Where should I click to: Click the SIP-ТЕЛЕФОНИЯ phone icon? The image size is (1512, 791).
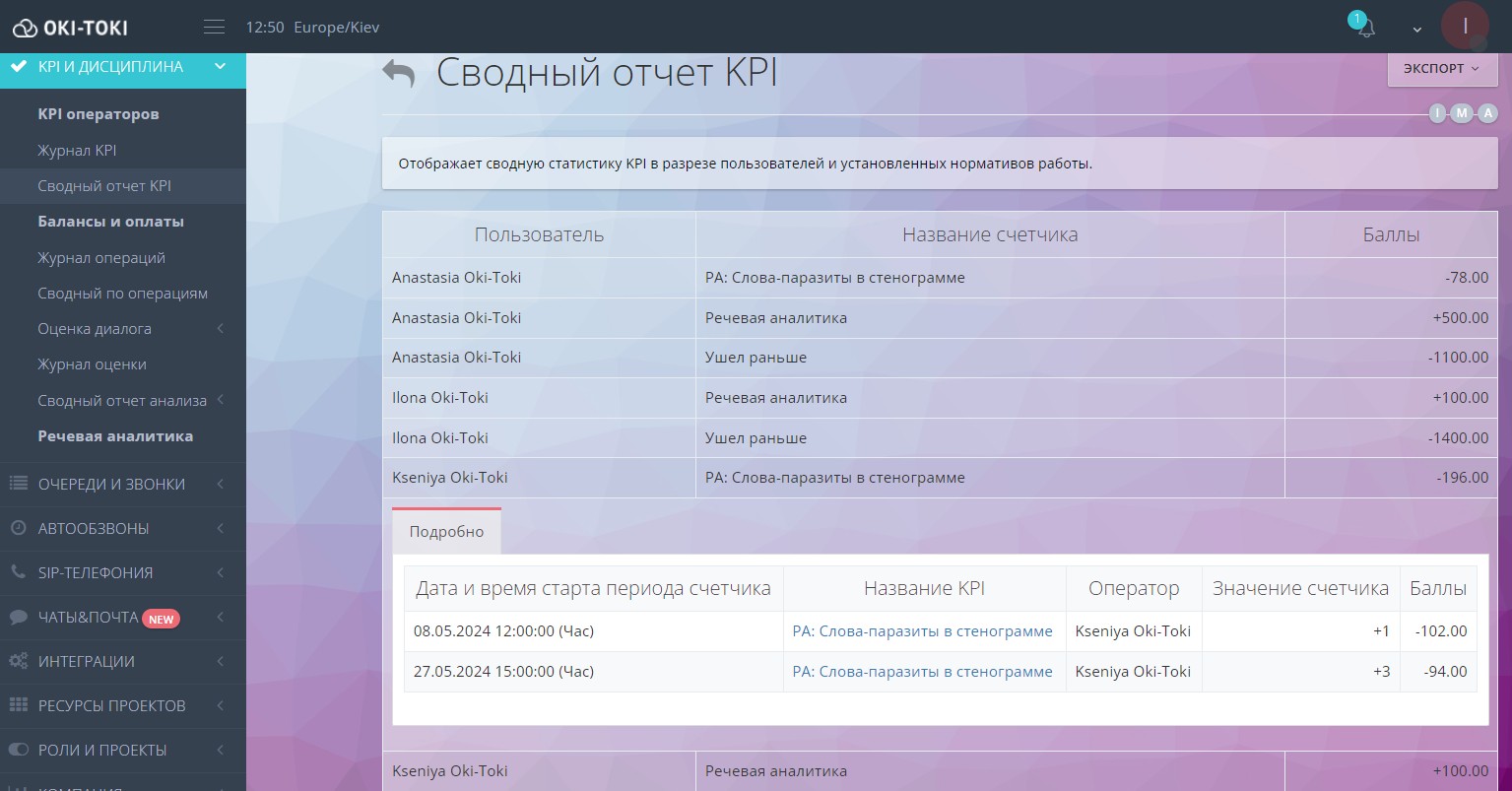click(x=18, y=572)
